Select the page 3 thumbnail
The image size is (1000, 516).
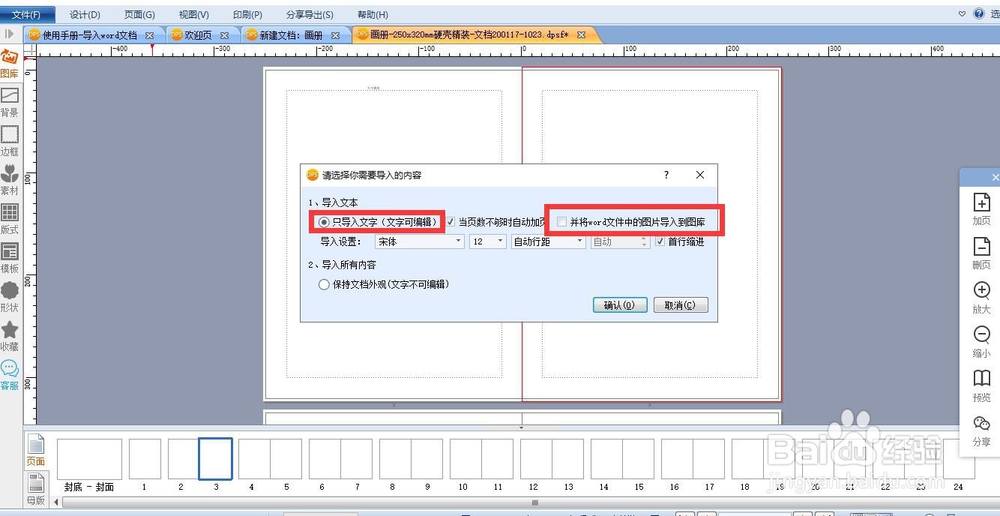[216, 459]
